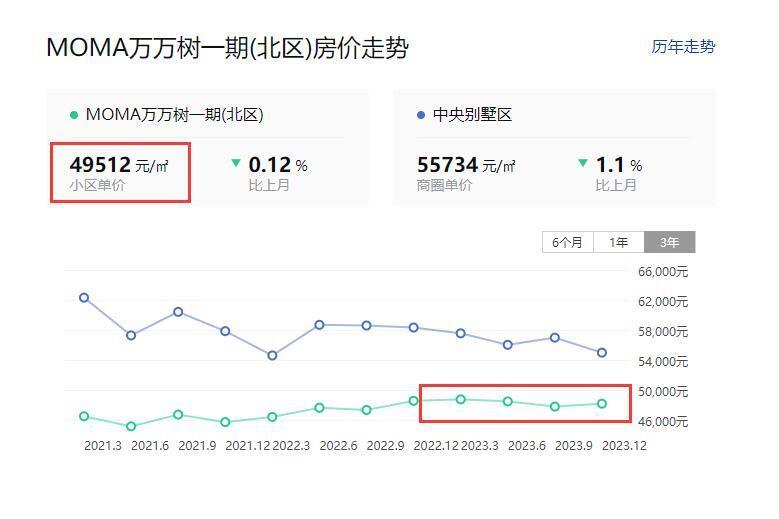This screenshot has width=779, height=519.
Task: Click the 2023.12 date label
Action: click(x=624, y=445)
